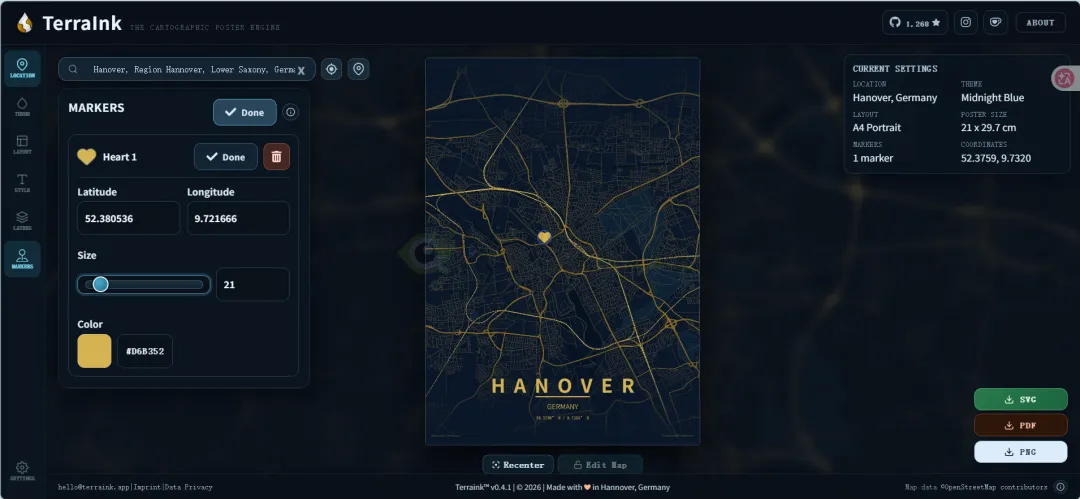Click the map attribution info icon
This screenshot has height=499, width=1080.
[1060, 487]
